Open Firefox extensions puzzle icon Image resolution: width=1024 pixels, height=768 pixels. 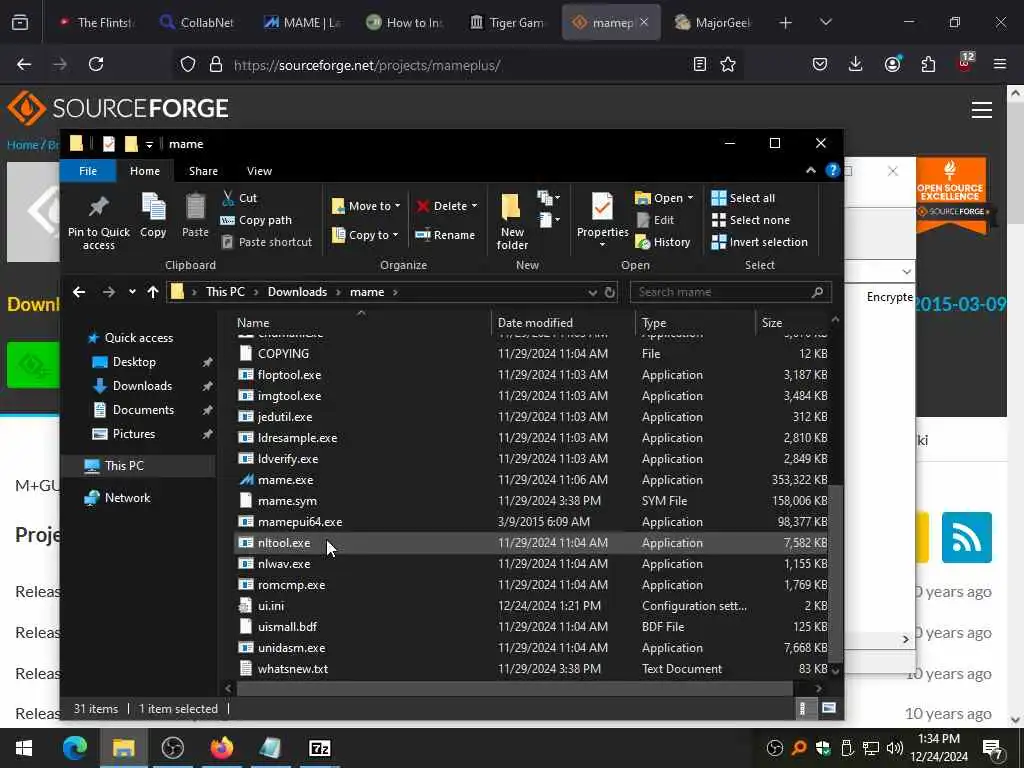pyautogui.click(x=928, y=64)
